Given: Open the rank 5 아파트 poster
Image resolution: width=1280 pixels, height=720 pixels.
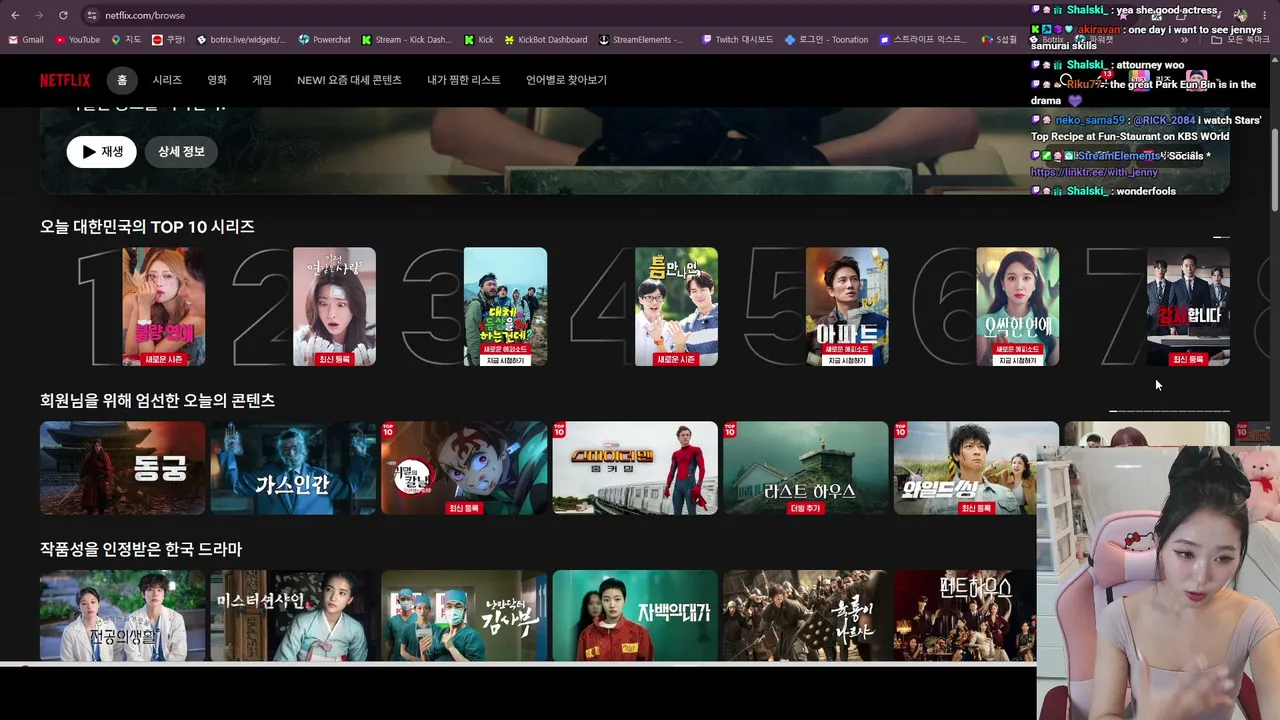Looking at the screenshot, I should click(x=847, y=307).
